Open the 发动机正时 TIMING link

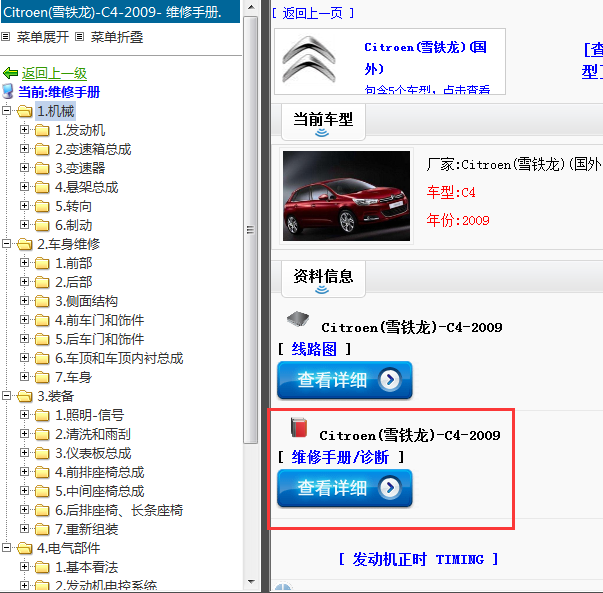[x=418, y=559]
